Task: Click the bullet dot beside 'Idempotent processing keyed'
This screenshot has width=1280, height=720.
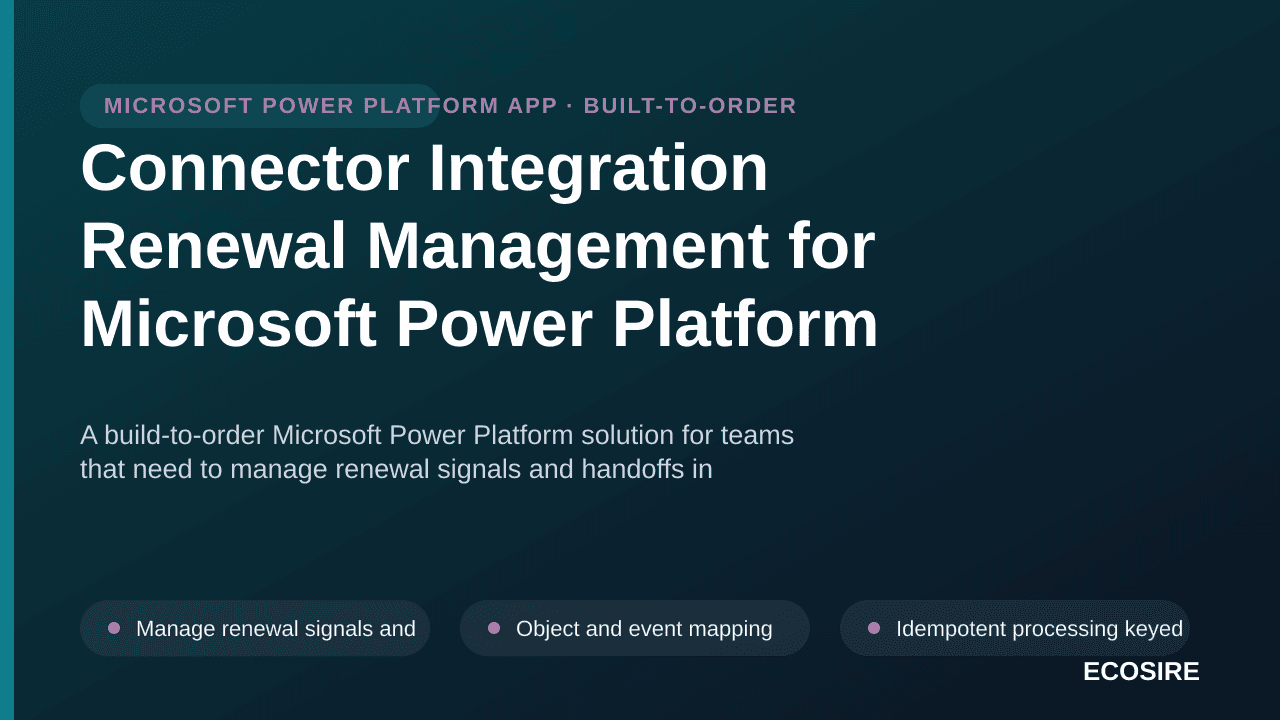Action: (874, 628)
